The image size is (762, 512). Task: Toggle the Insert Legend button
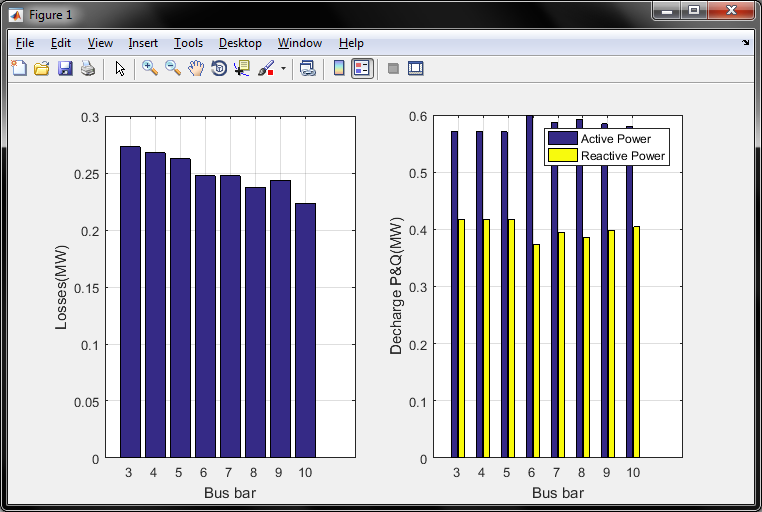coord(362,69)
